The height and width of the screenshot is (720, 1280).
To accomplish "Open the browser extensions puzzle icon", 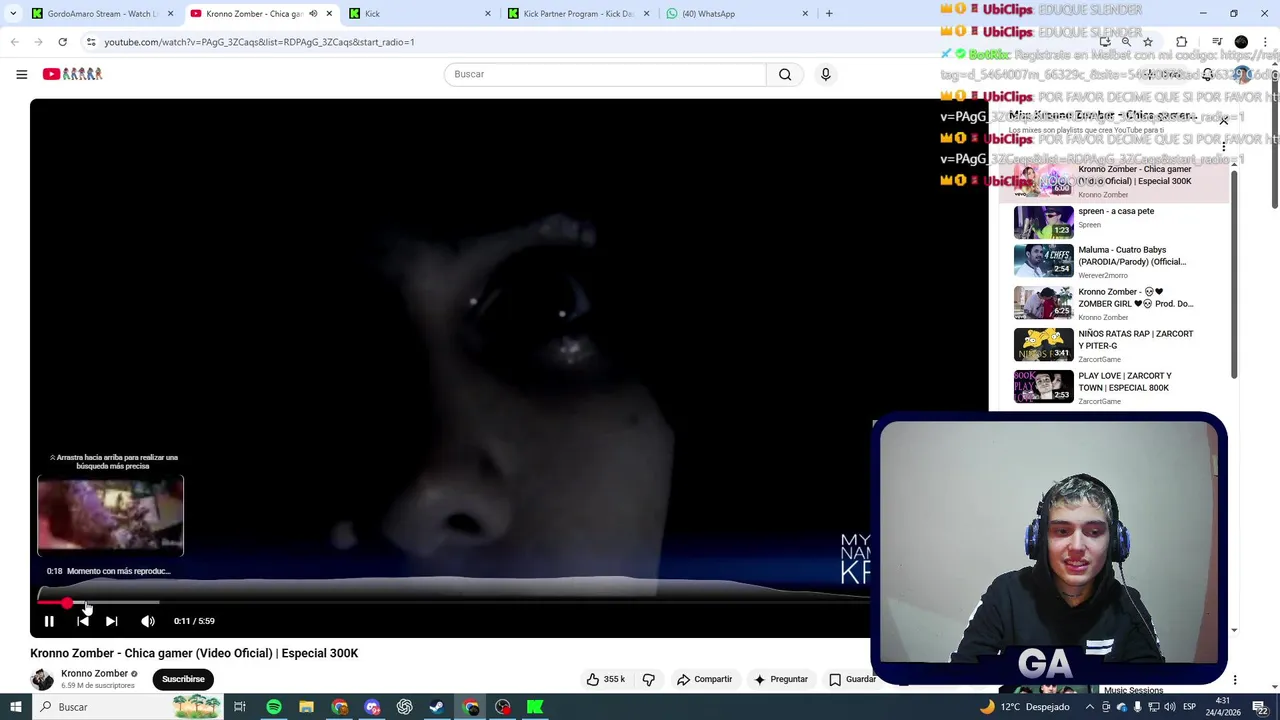I will tap(1181, 42).
